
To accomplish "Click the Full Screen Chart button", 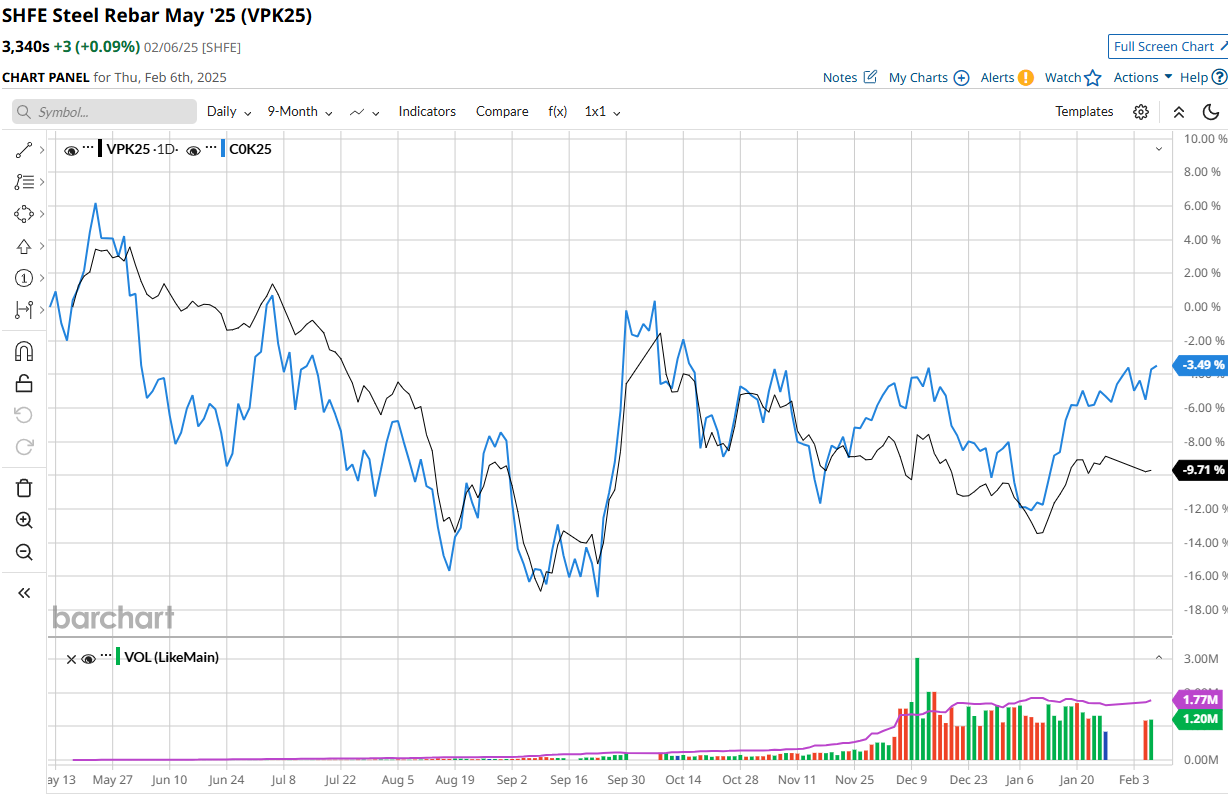I will click(1168, 47).
